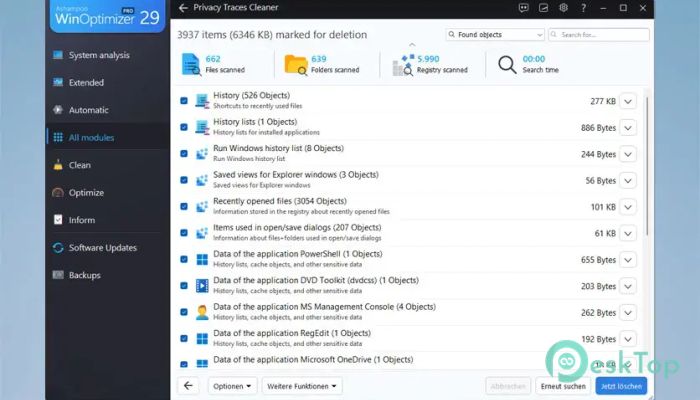The width and height of the screenshot is (700, 400).
Task: Expand the RegEdit 192 Bytes row
Action: point(628,339)
